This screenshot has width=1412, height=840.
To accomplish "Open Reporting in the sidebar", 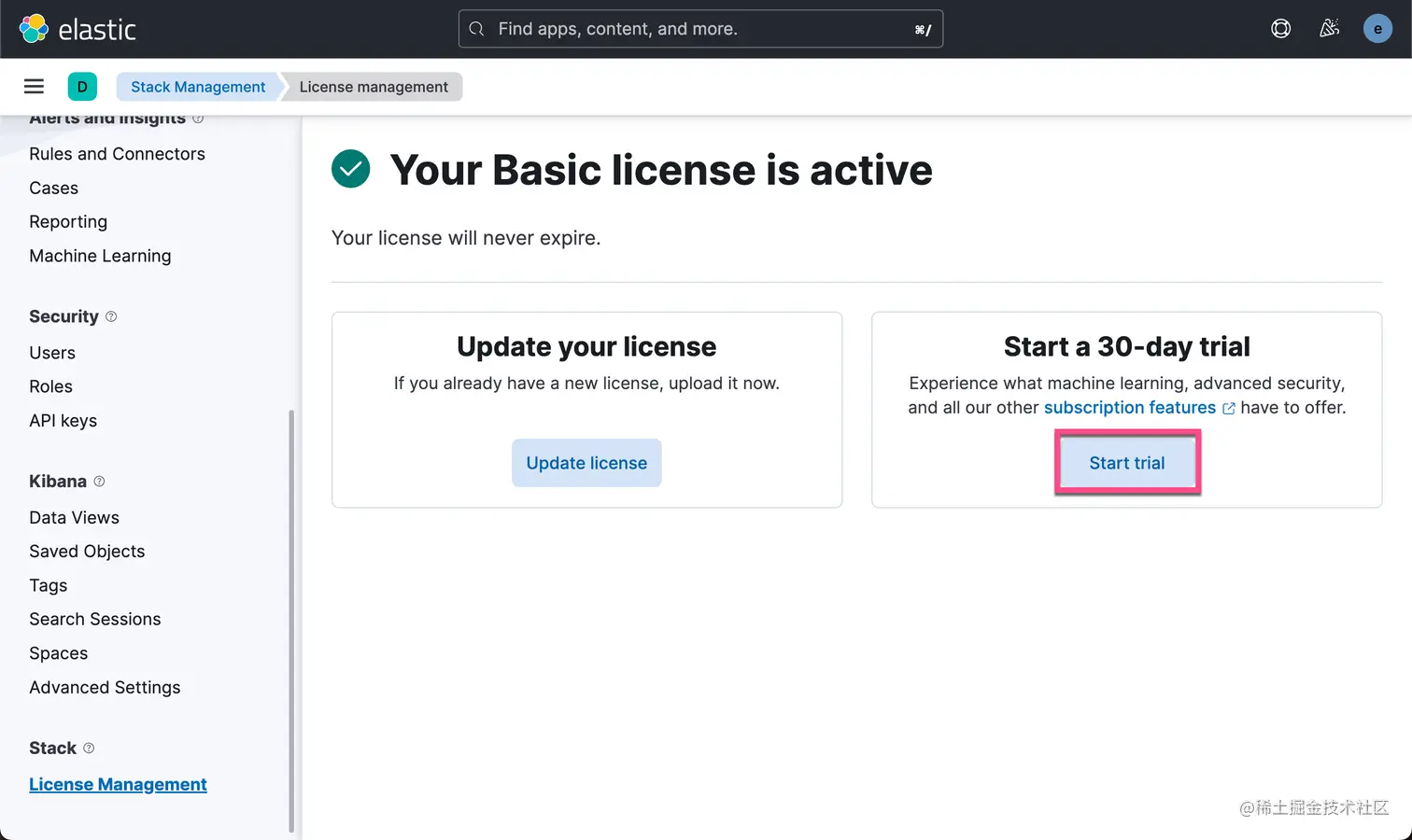I will tap(68, 222).
